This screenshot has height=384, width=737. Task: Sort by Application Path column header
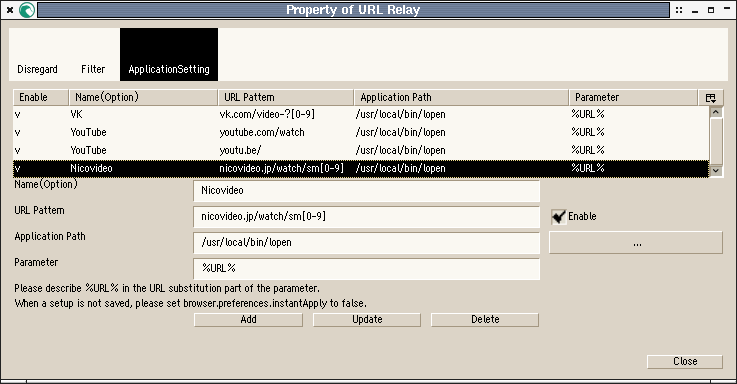[x=461, y=97]
